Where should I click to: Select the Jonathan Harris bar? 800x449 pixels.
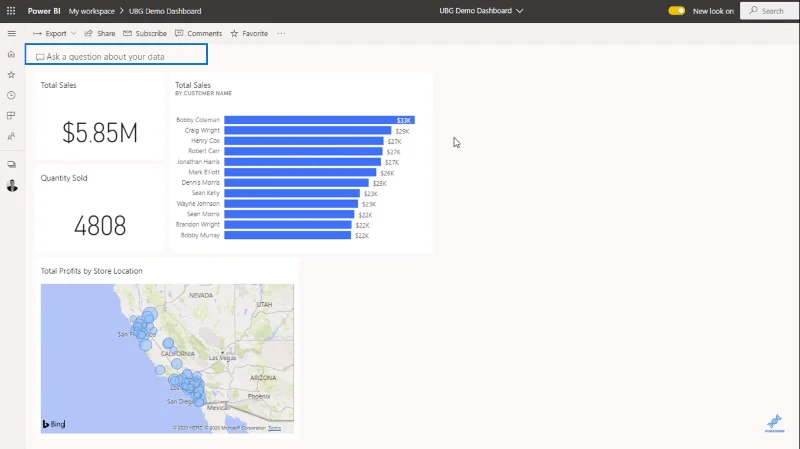(x=303, y=162)
